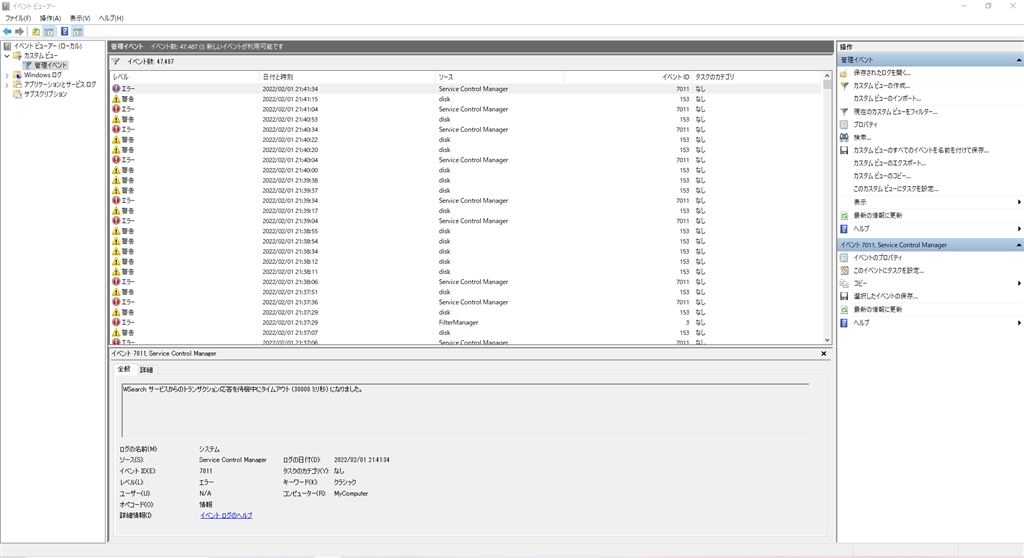Open help via the blue question toolbar icon

coord(65,31)
